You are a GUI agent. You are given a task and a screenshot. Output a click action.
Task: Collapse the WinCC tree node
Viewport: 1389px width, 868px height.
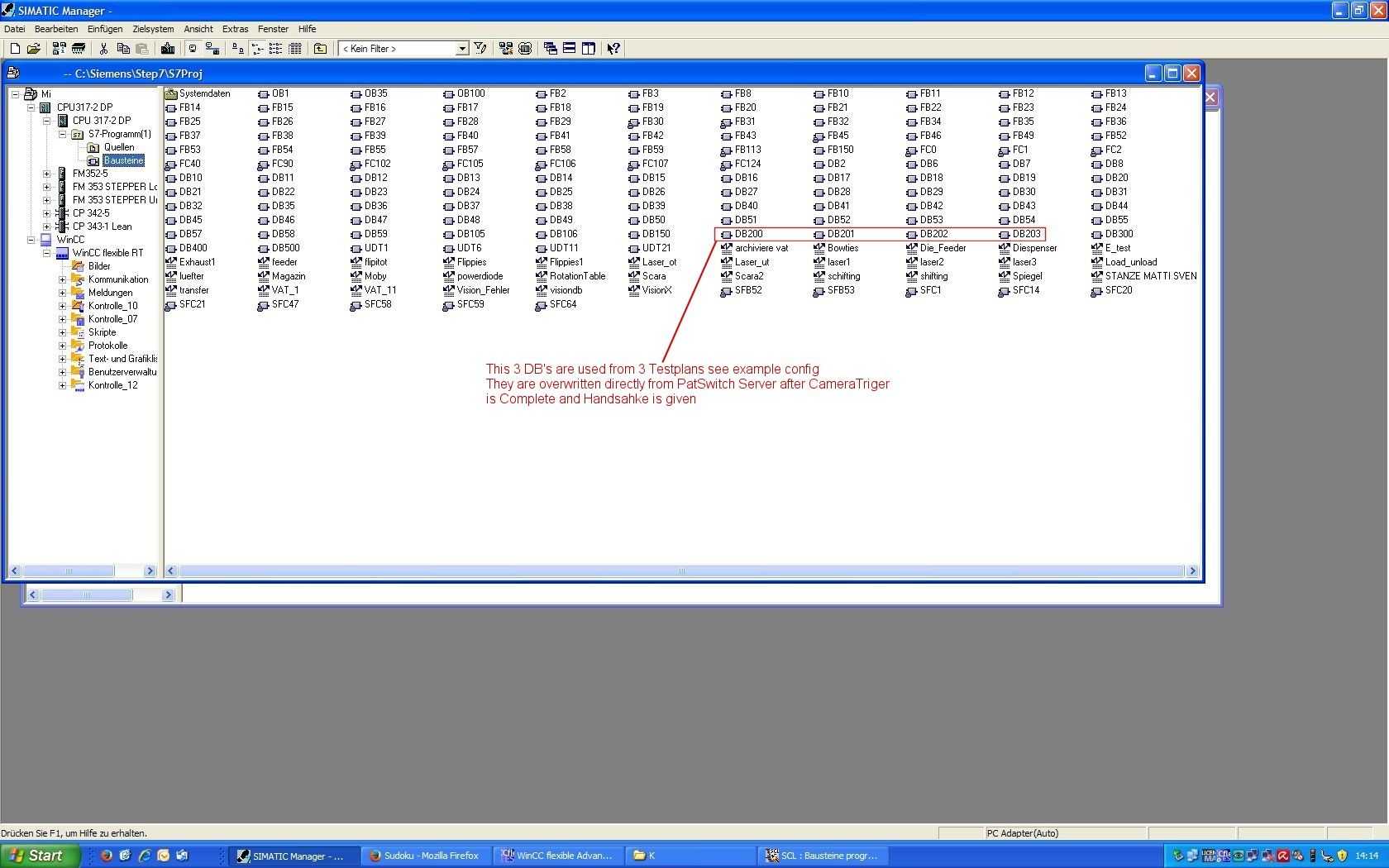[x=31, y=240]
